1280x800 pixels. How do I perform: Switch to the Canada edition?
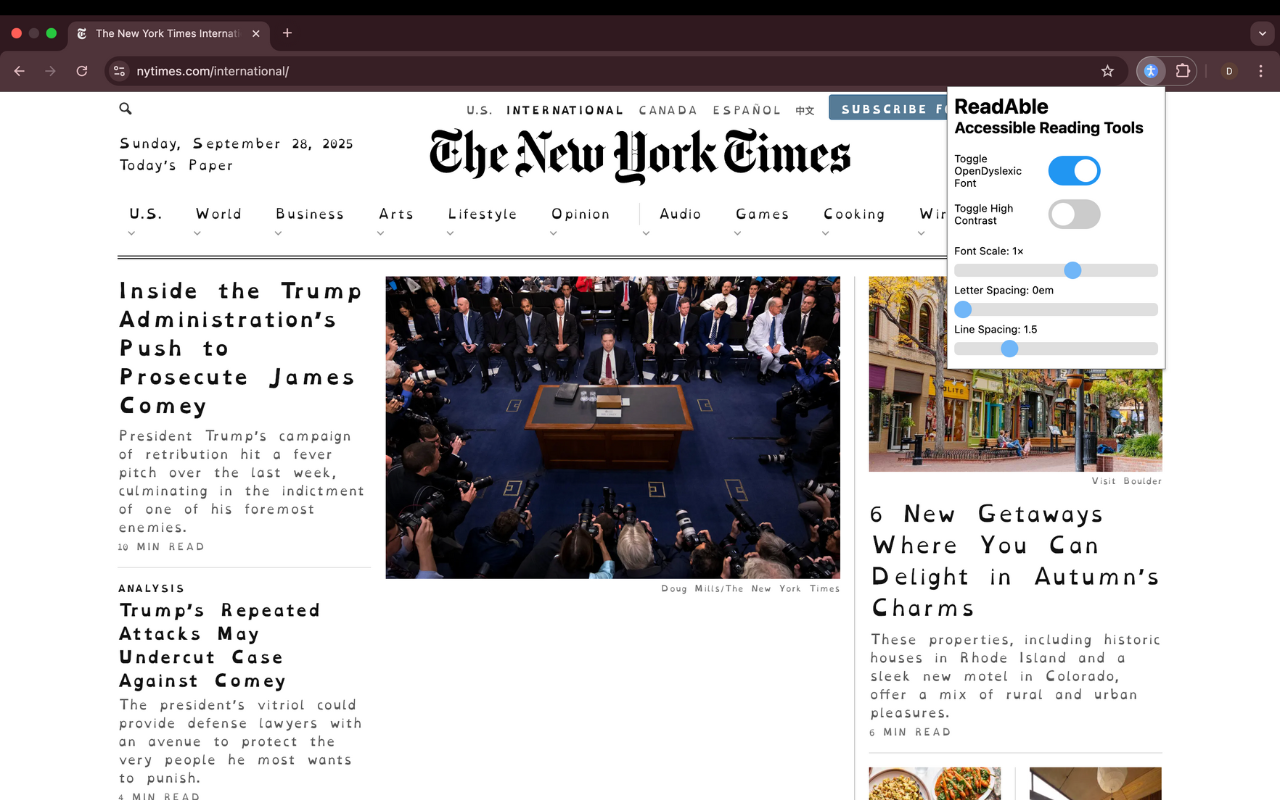click(667, 110)
